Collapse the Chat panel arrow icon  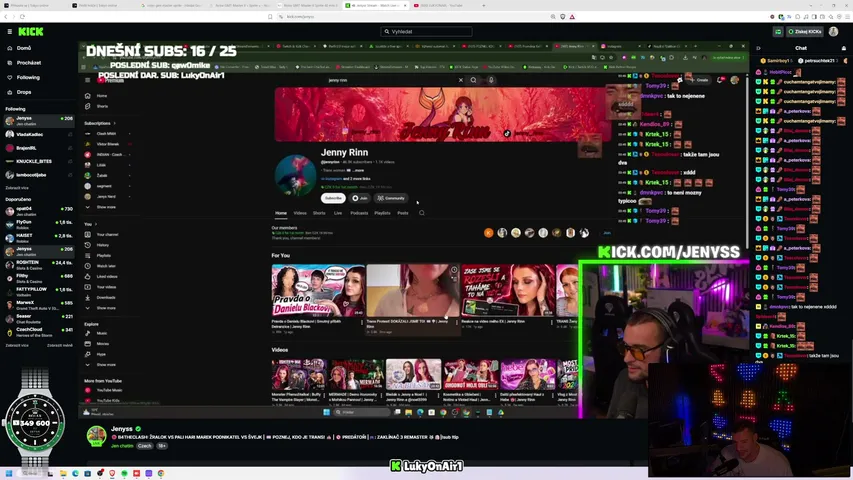pyautogui.click(x=758, y=48)
